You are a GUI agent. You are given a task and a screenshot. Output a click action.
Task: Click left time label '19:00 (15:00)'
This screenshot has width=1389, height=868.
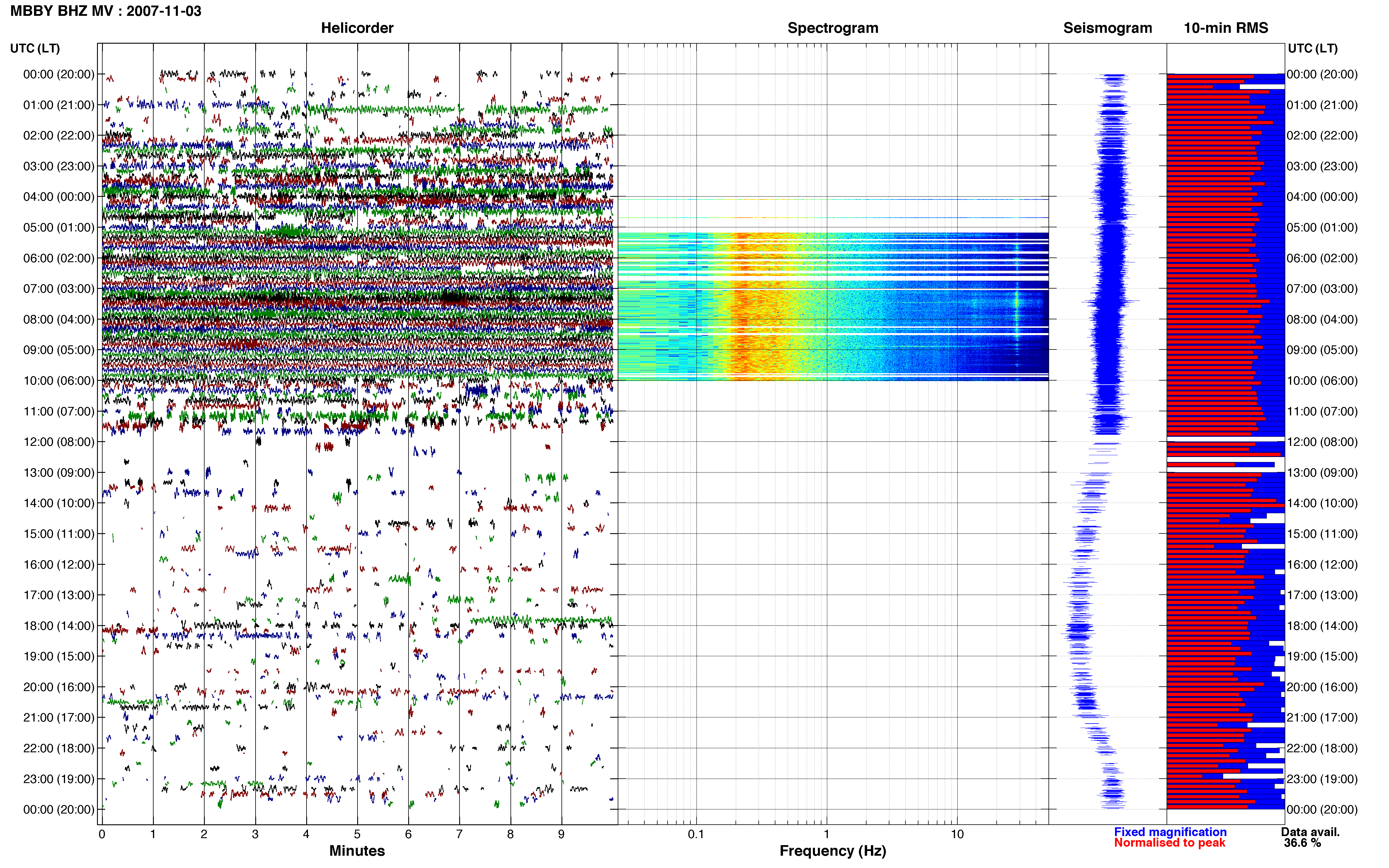pos(59,656)
